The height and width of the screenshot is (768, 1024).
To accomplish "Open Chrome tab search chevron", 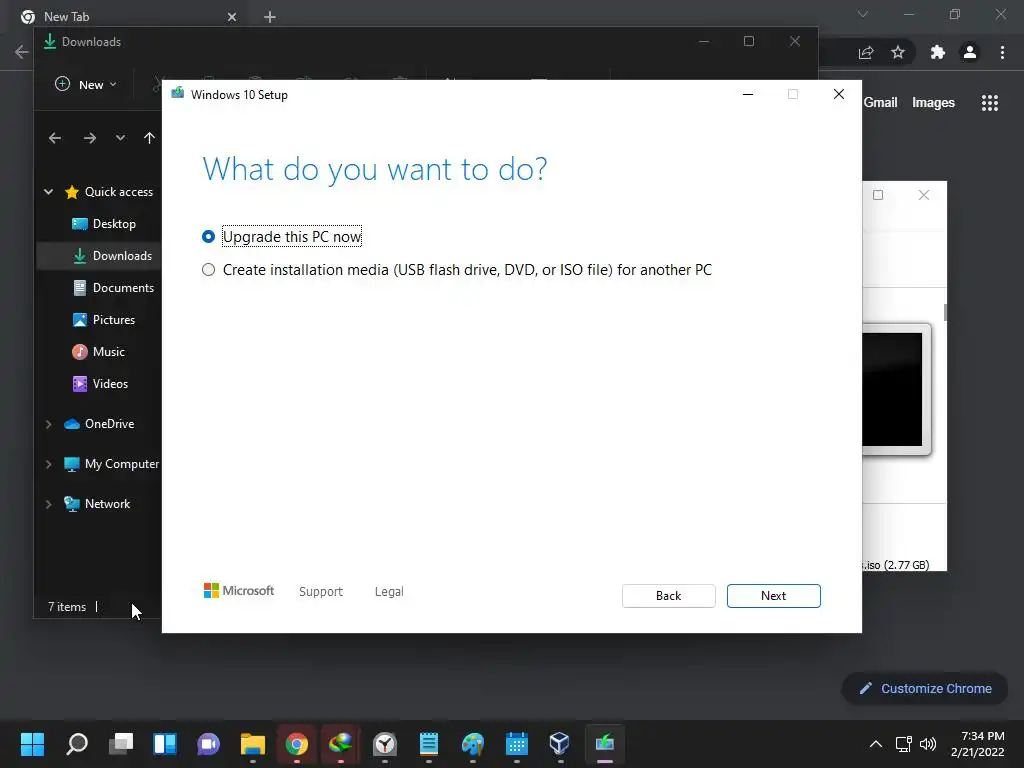I will 863,14.
